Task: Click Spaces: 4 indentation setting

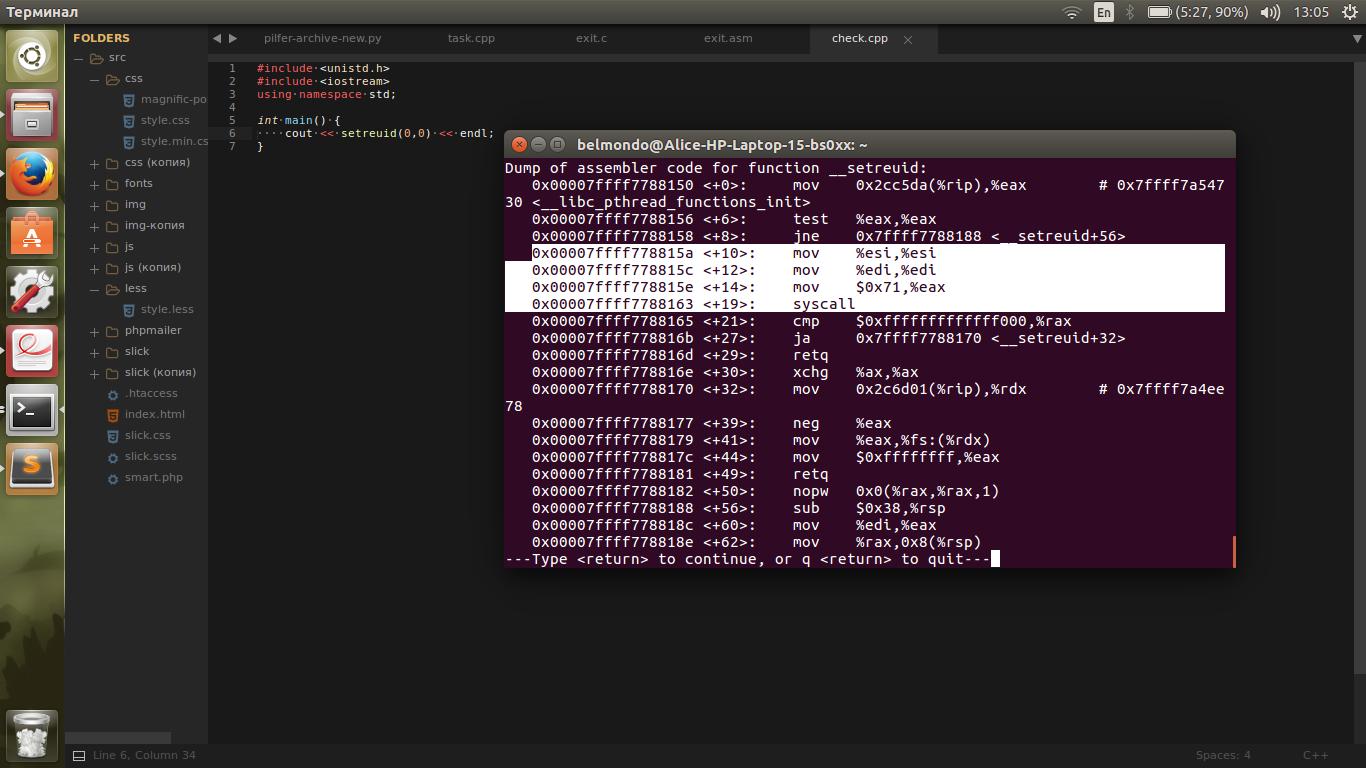Action: (x=1223, y=755)
